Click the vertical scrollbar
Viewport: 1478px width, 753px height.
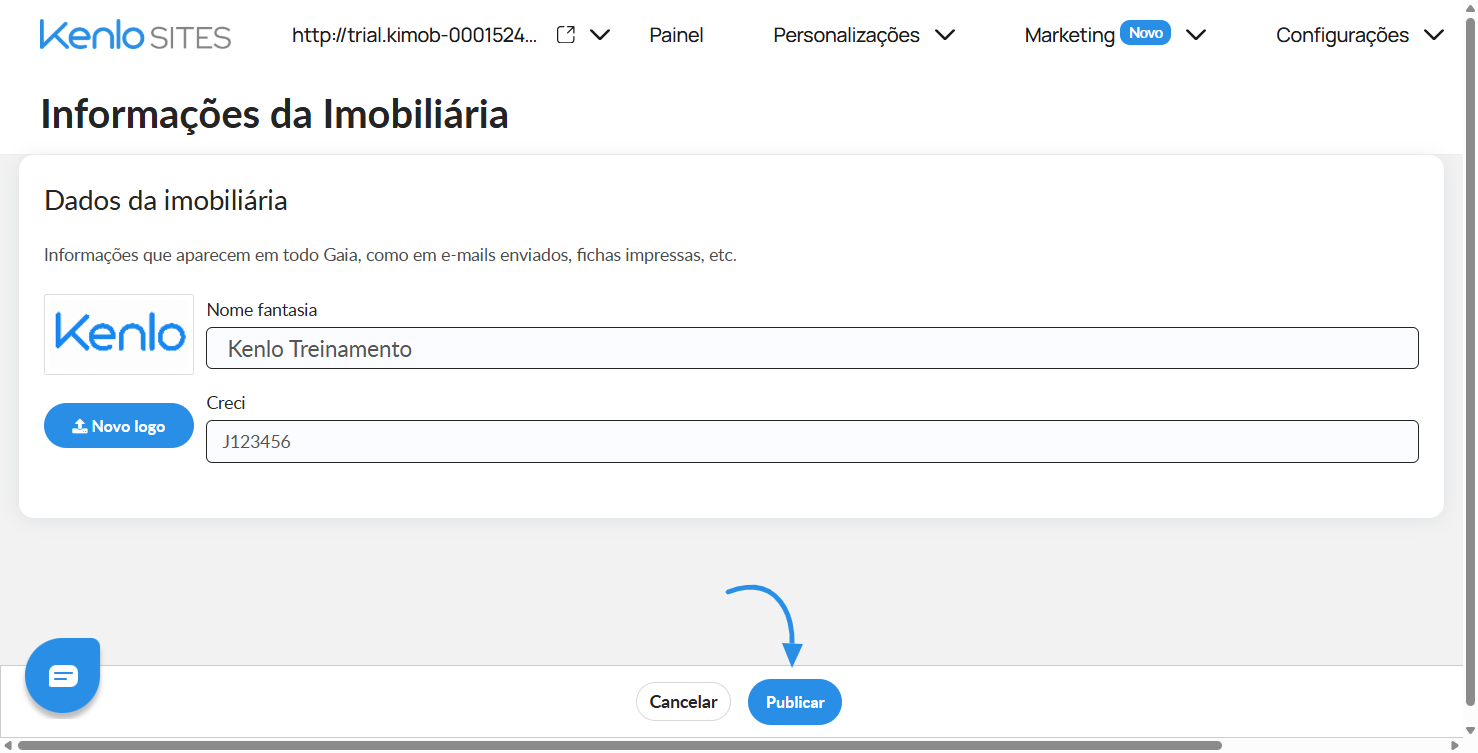(1469, 360)
